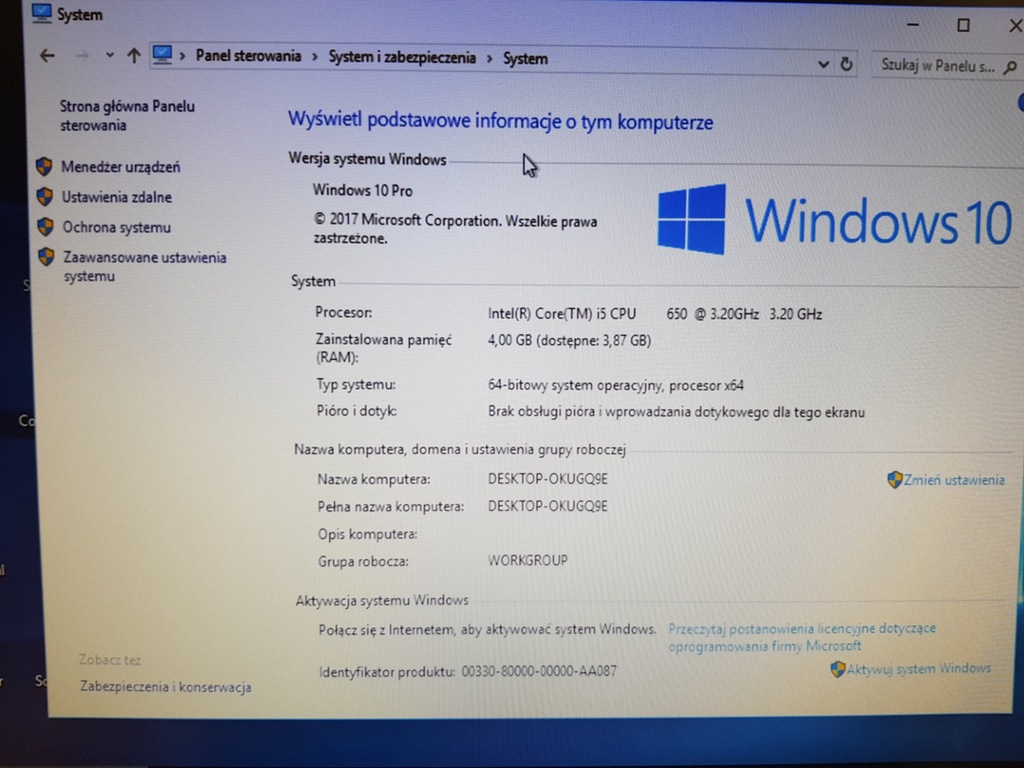Image resolution: width=1024 pixels, height=768 pixels.
Task: Click the WORKGROUP value
Action: (x=528, y=560)
